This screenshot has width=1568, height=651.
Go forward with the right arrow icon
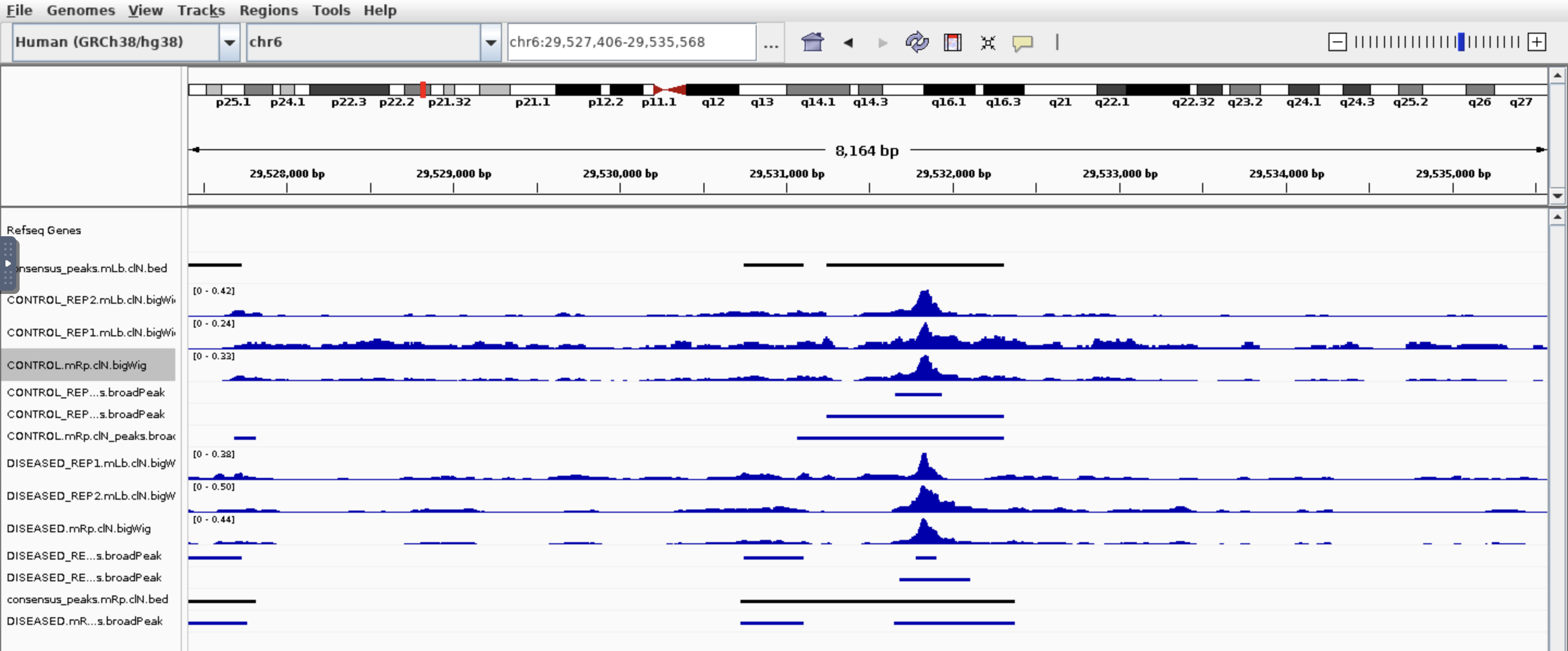point(882,42)
